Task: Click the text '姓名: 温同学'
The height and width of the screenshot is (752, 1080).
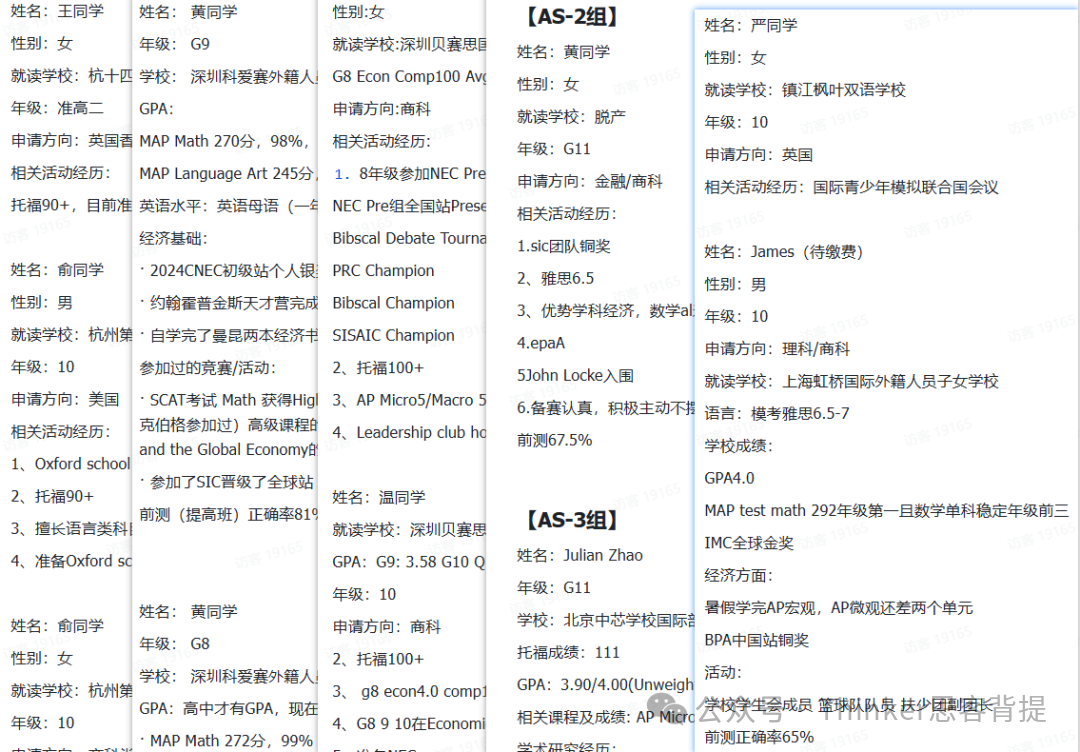Action: 379,497
